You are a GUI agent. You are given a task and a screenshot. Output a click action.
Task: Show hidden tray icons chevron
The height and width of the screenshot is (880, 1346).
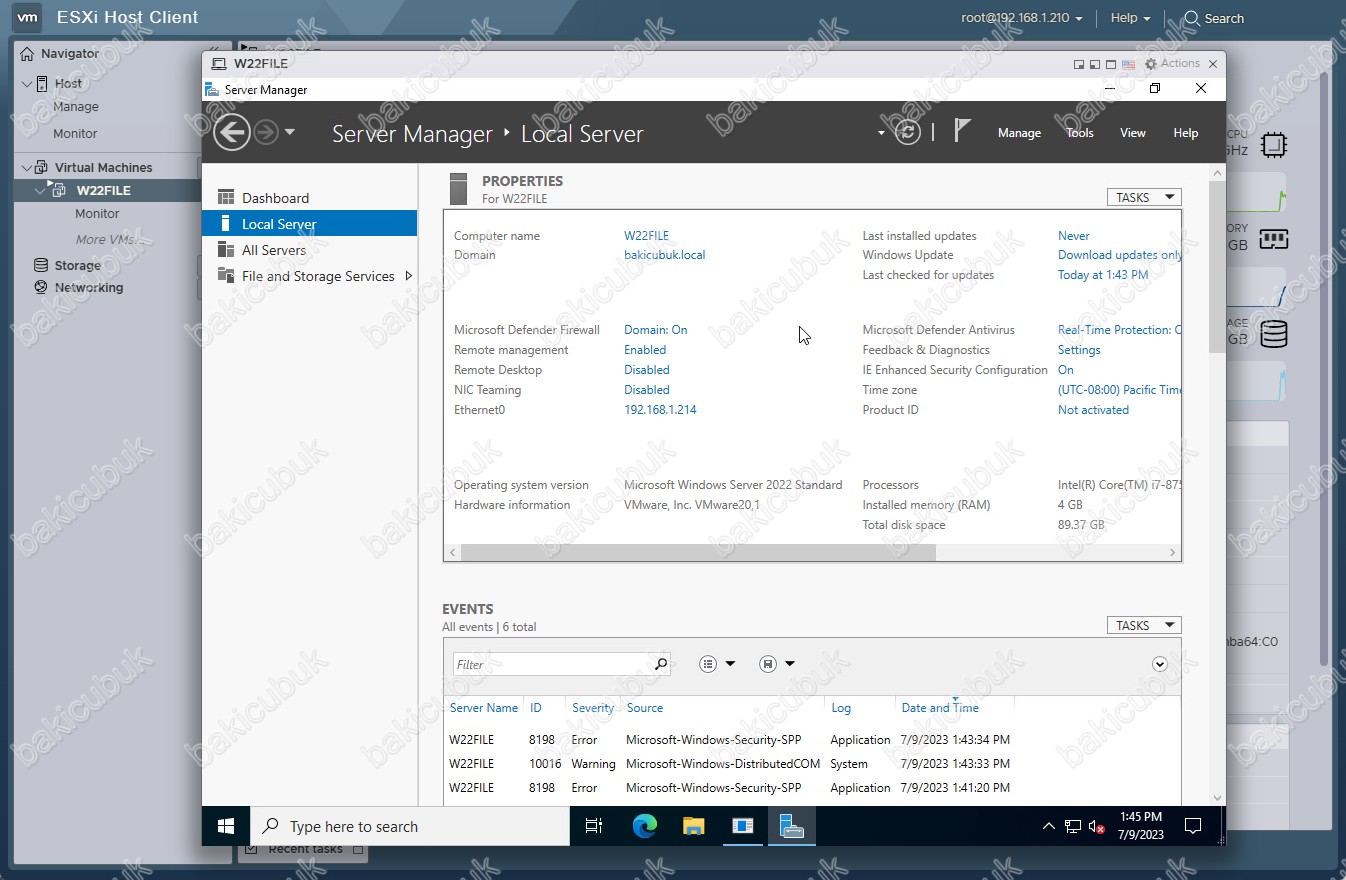pos(1048,826)
